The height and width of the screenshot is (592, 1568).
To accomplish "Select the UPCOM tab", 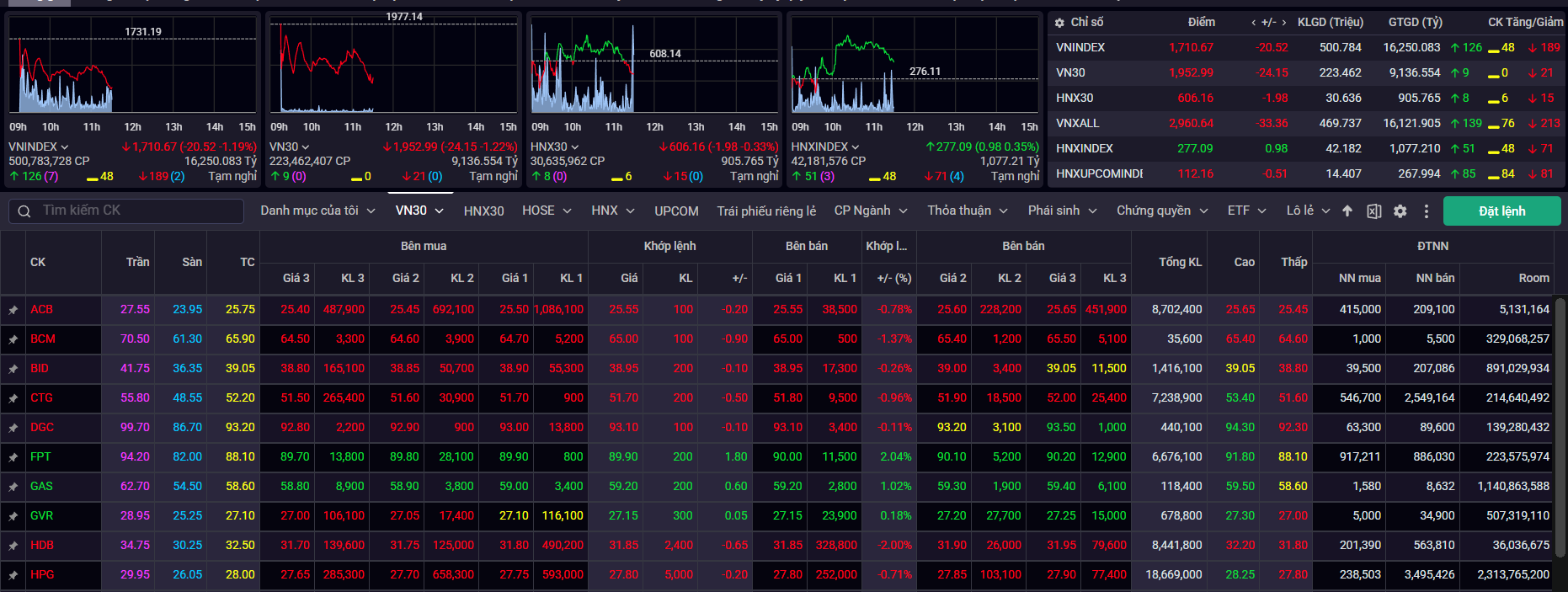I will click(676, 211).
